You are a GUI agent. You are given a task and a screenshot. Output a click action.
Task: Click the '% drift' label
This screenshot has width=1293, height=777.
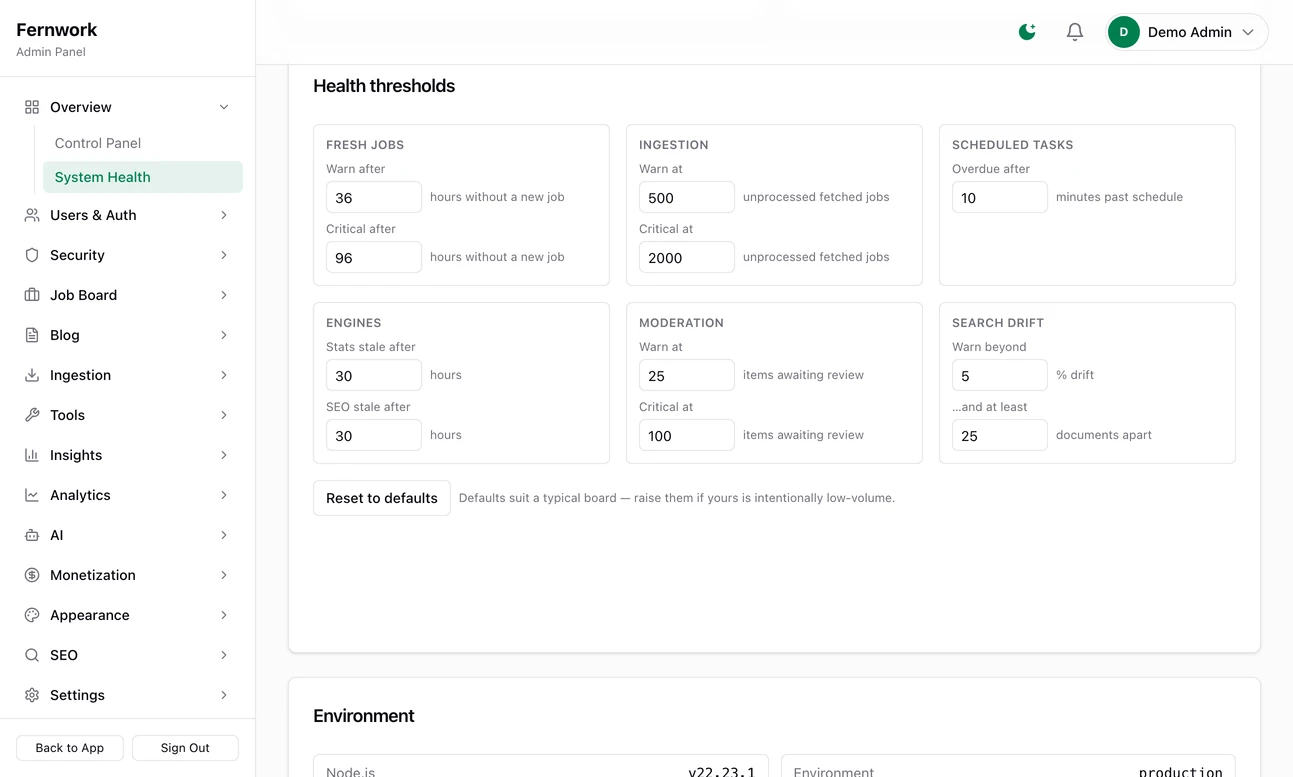(1075, 375)
